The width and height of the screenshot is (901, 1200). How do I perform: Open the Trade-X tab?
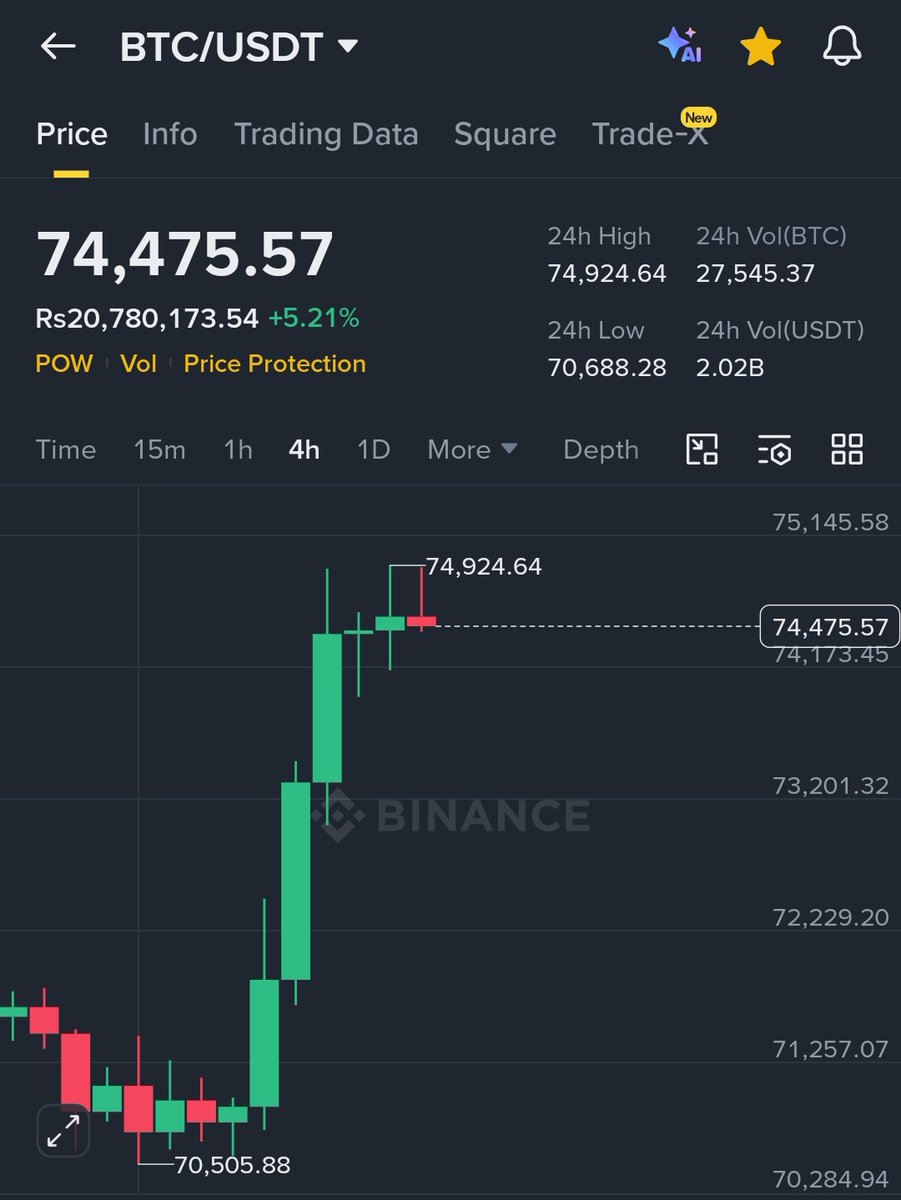coord(650,134)
